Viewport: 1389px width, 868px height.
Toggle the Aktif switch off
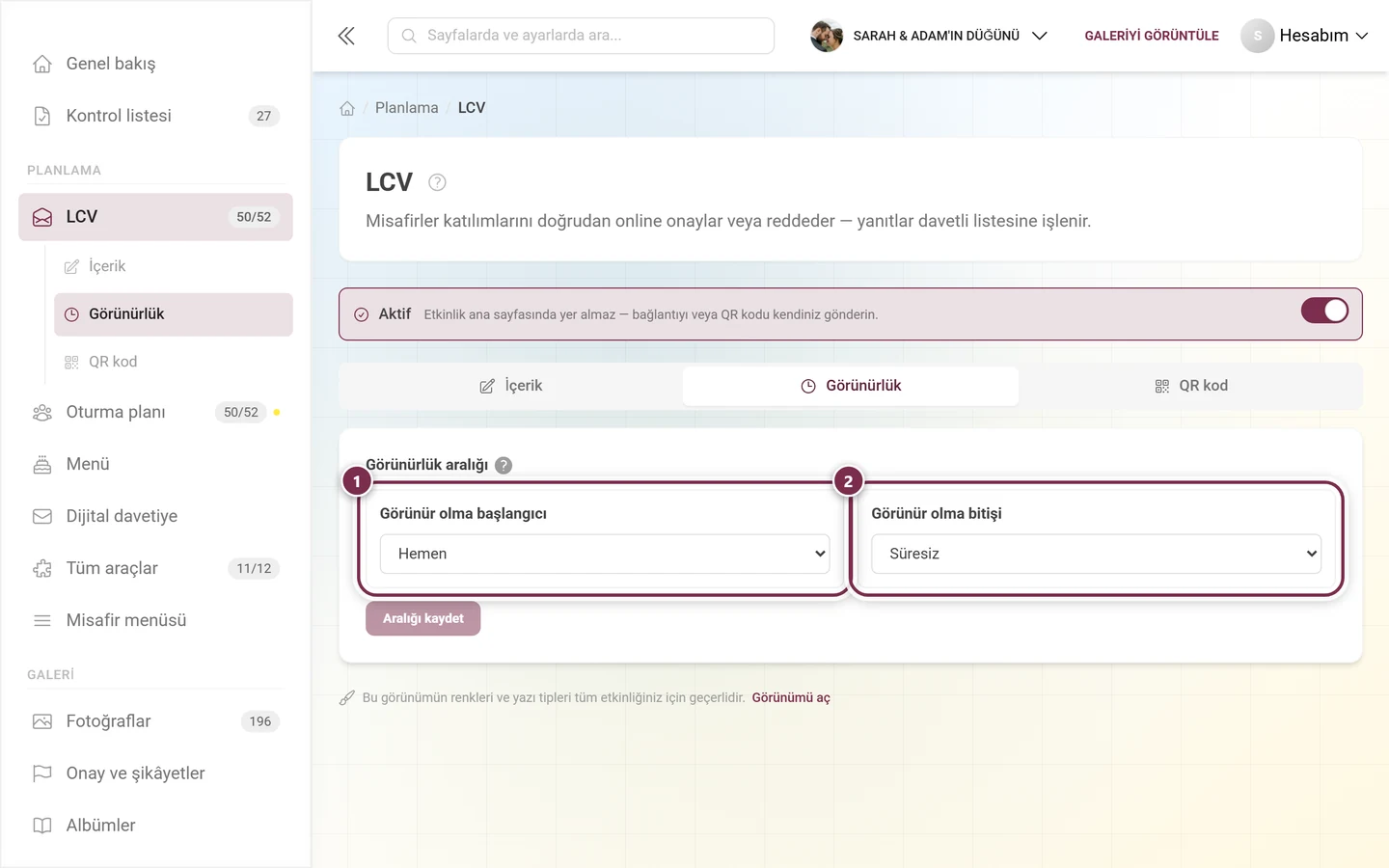pos(1324,311)
